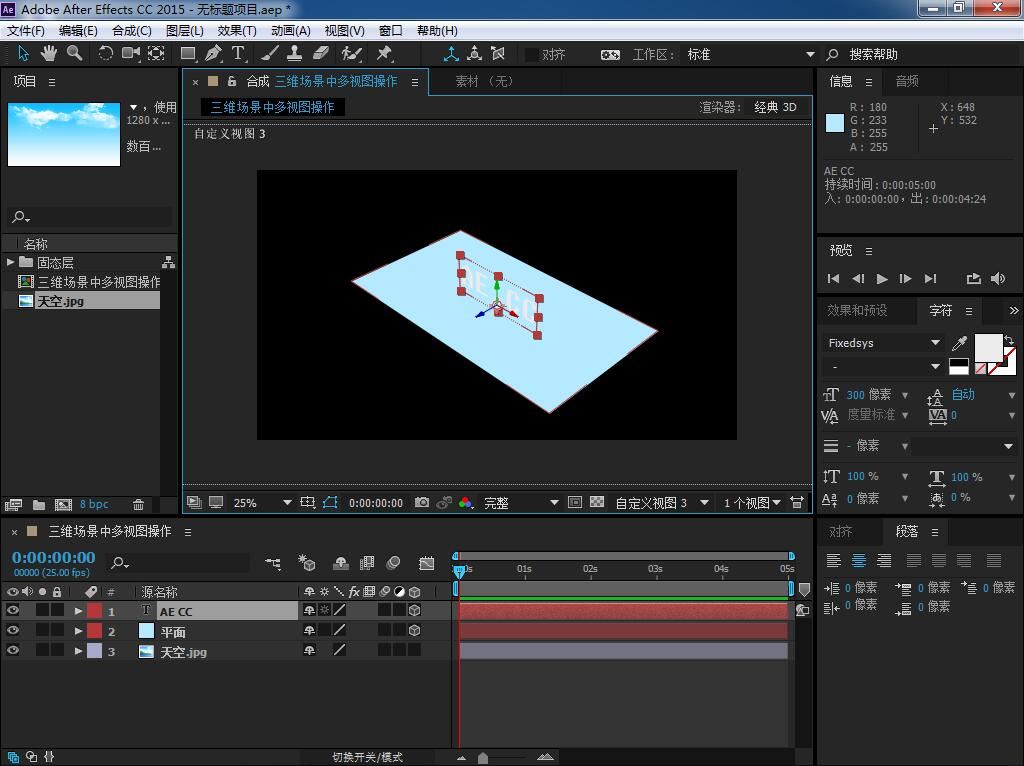Select the Horizontal Type tool

click(238, 54)
